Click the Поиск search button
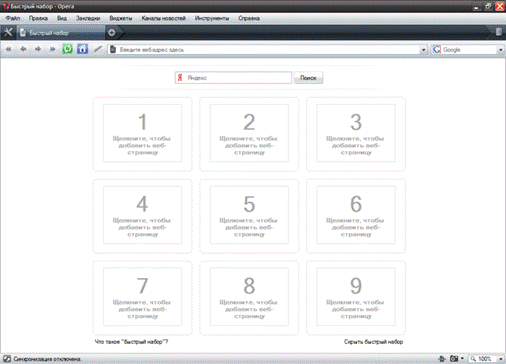The width and height of the screenshot is (506, 364). (x=308, y=78)
